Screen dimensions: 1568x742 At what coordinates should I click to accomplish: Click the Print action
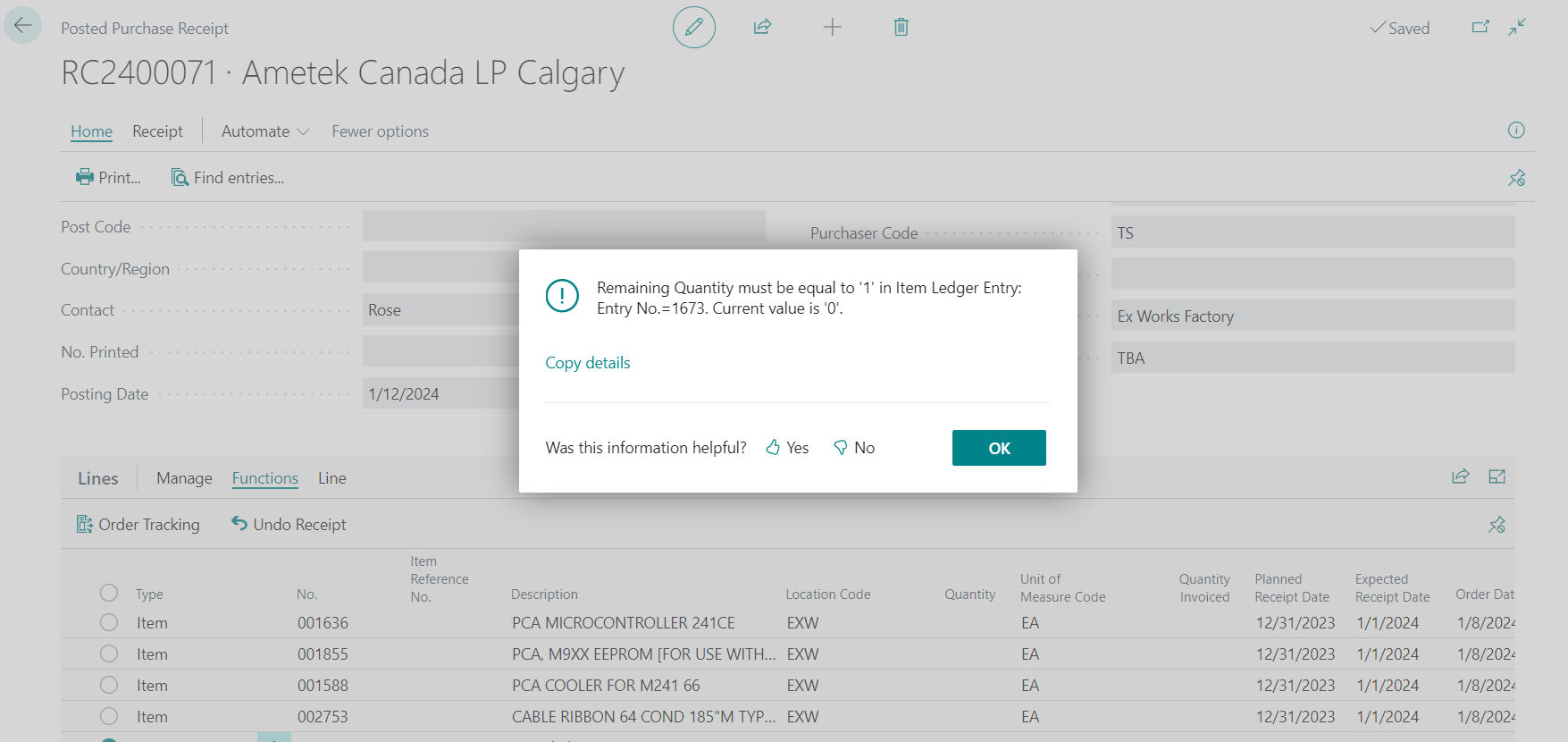pyautogui.click(x=109, y=178)
